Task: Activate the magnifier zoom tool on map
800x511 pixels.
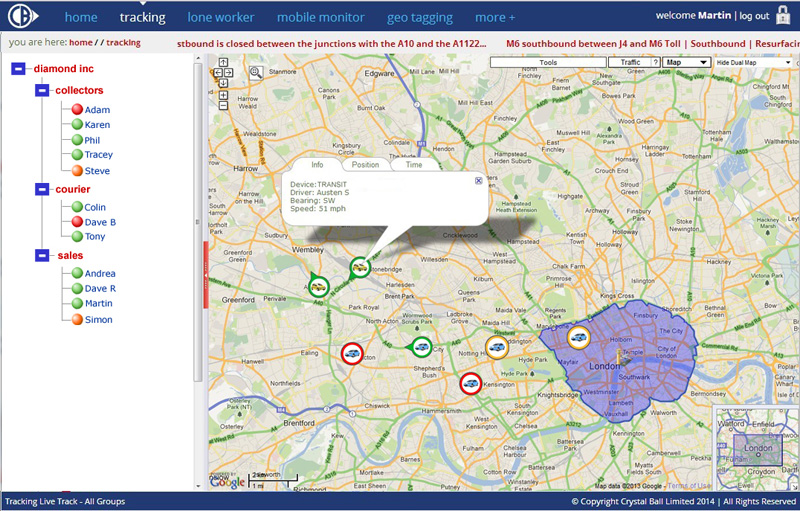Action: coord(256,73)
